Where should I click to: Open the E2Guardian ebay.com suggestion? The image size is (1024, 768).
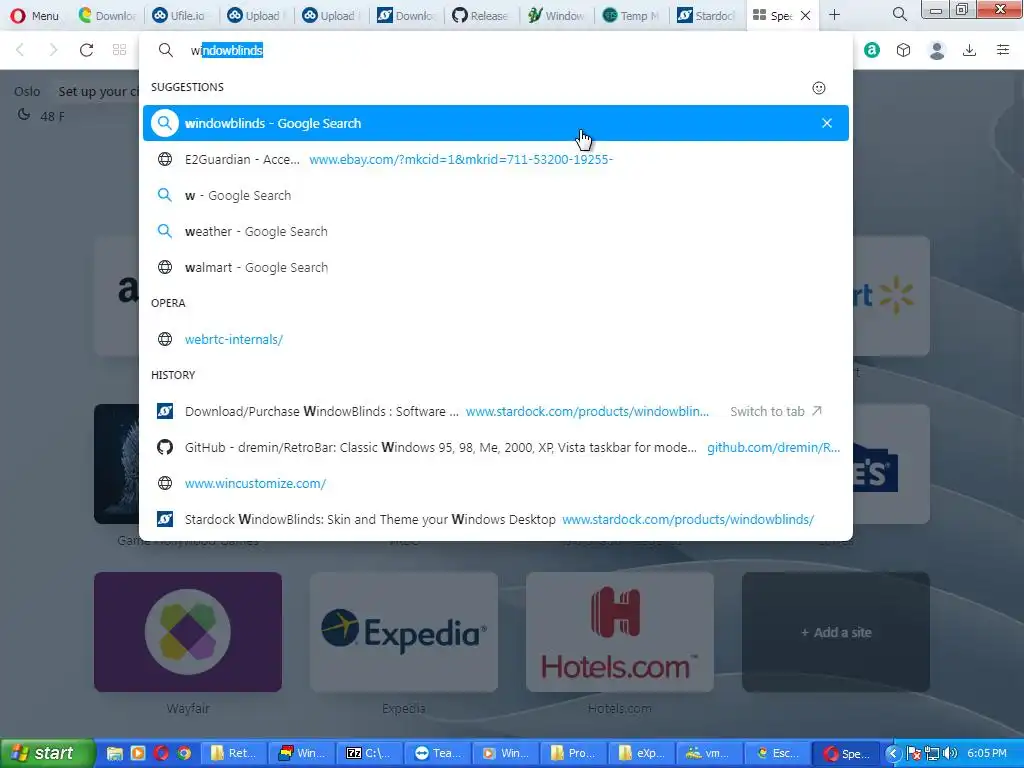click(x=496, y=159)
